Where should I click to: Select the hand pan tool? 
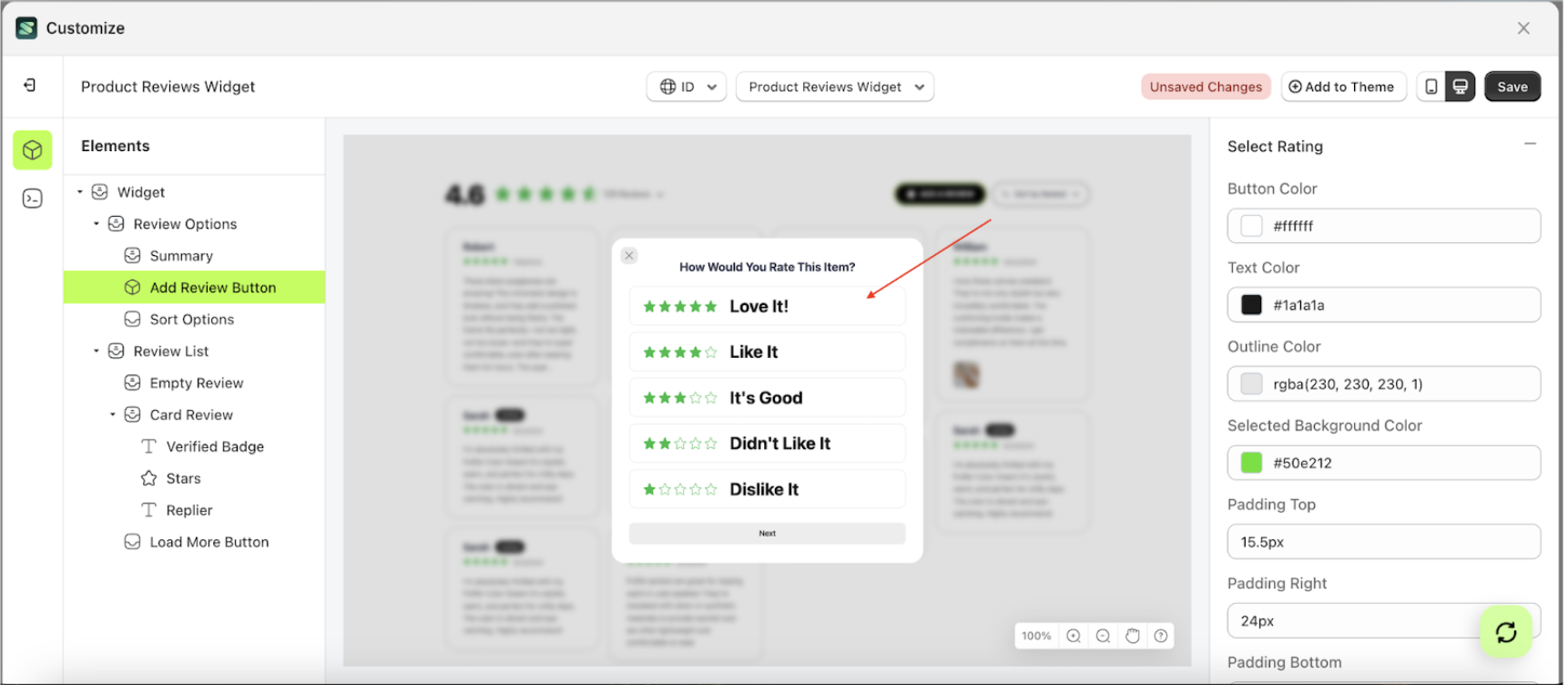1132,636
